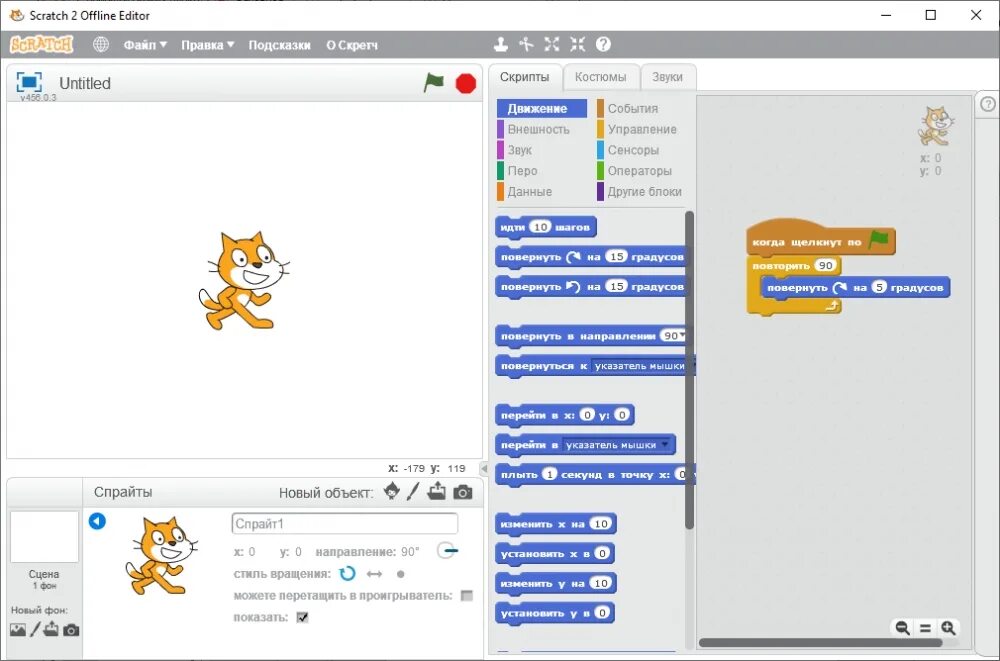
Task: Click О Скретч menu item
Action: coord(352,45)
